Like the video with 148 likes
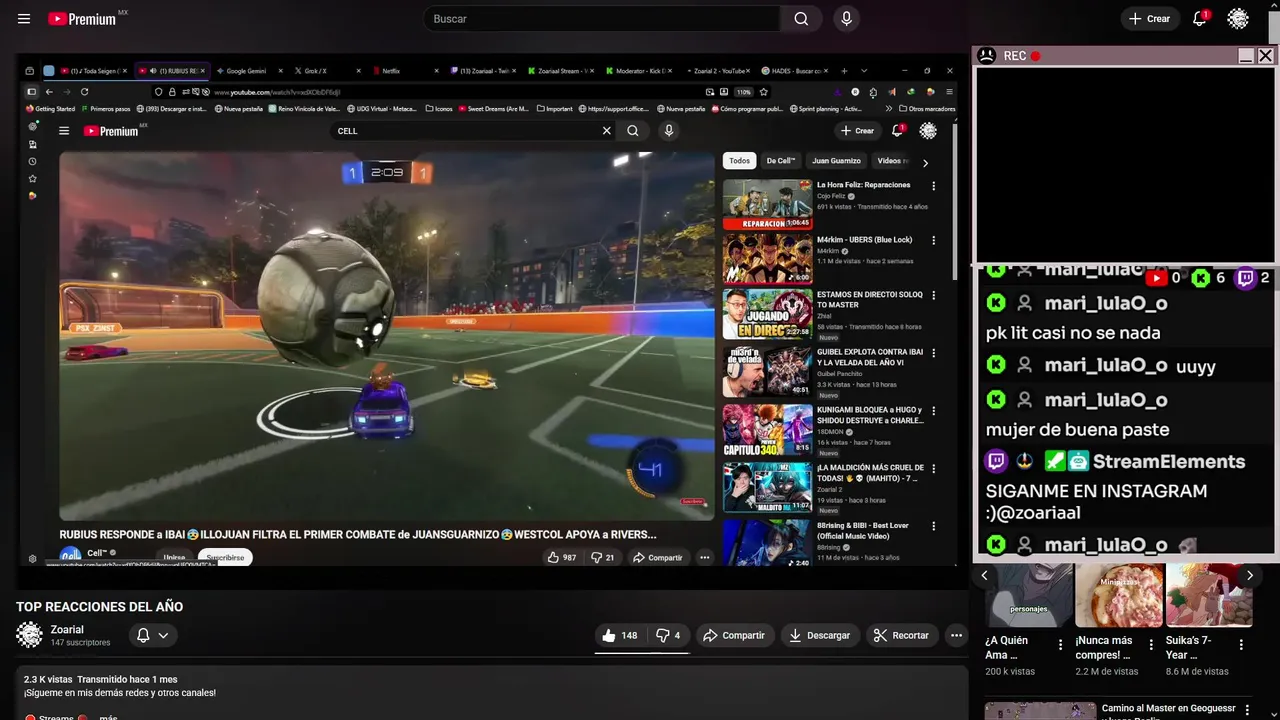This screenshot has width=1280, height=720. 620,635
